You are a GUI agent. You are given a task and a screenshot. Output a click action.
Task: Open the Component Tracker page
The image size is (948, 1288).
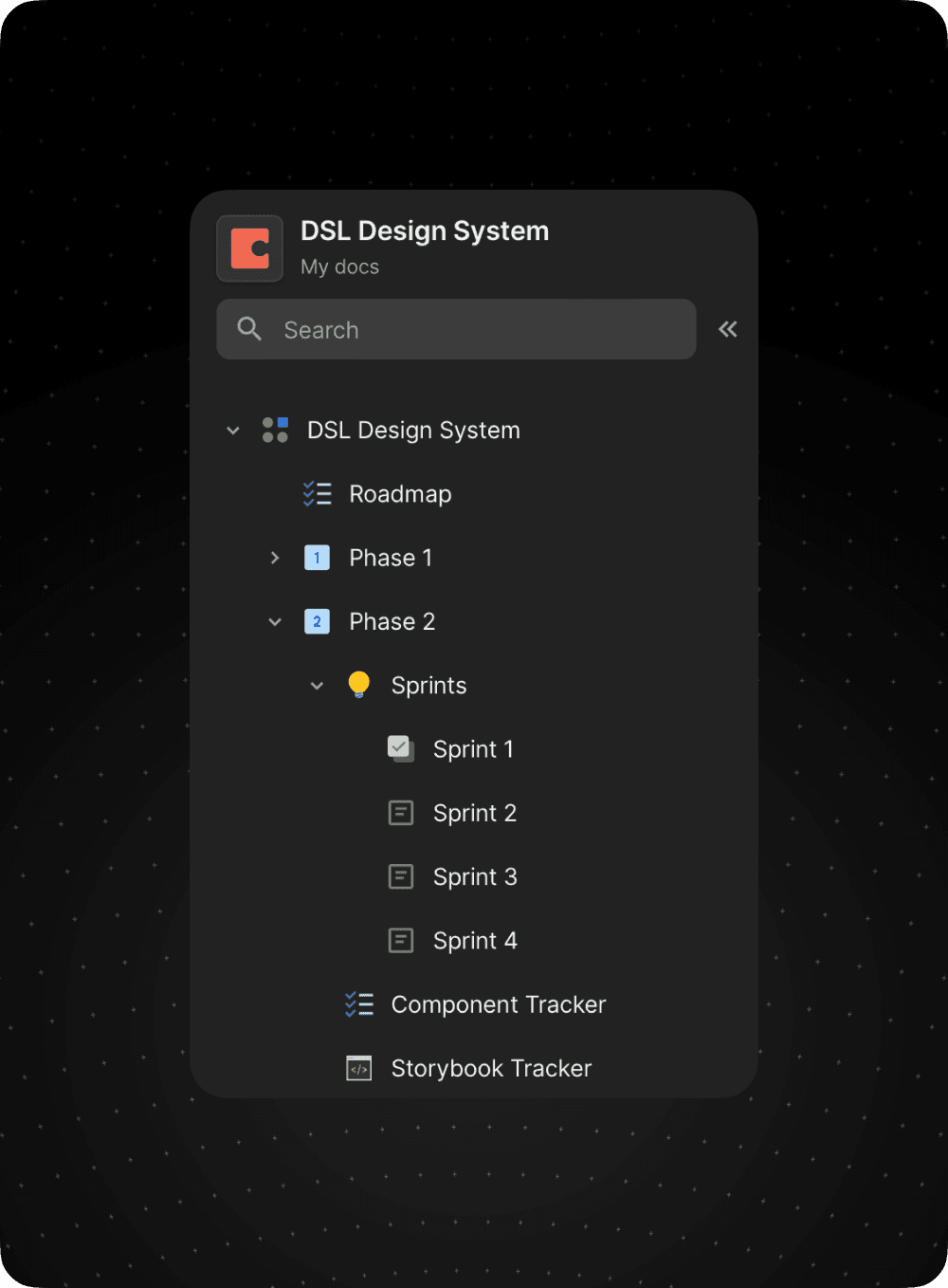click(x=499, y=1004)
